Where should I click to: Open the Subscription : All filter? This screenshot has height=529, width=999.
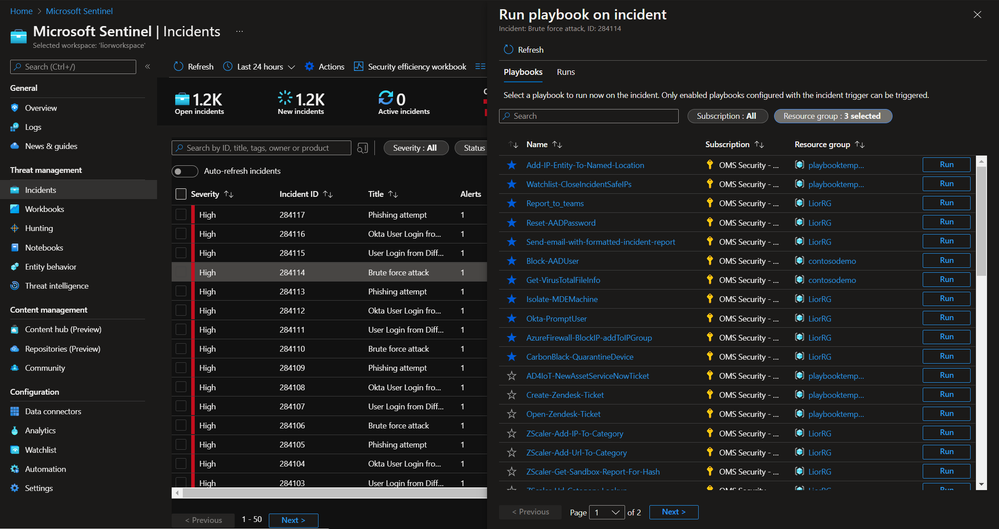(x=727, y=116)
